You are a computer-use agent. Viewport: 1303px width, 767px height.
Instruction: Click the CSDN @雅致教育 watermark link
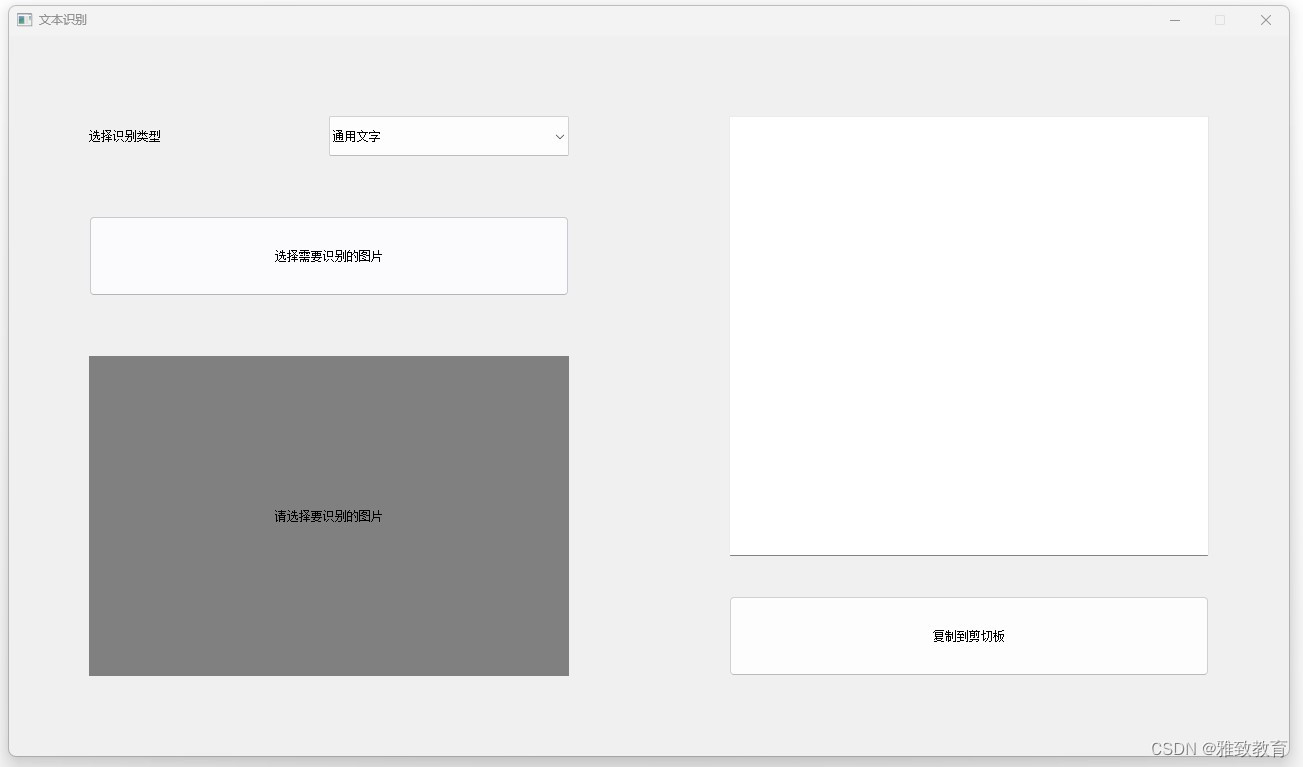[1219, 748]
